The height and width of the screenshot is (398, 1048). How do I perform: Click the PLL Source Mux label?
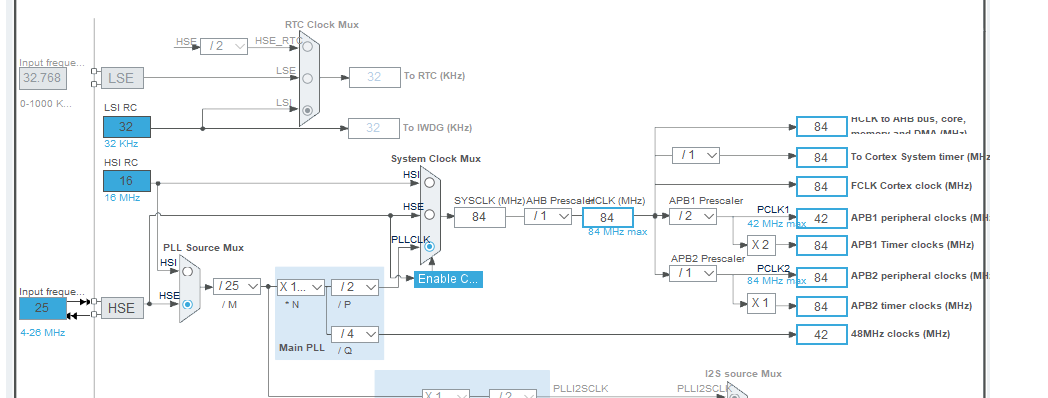coord(203,247)
